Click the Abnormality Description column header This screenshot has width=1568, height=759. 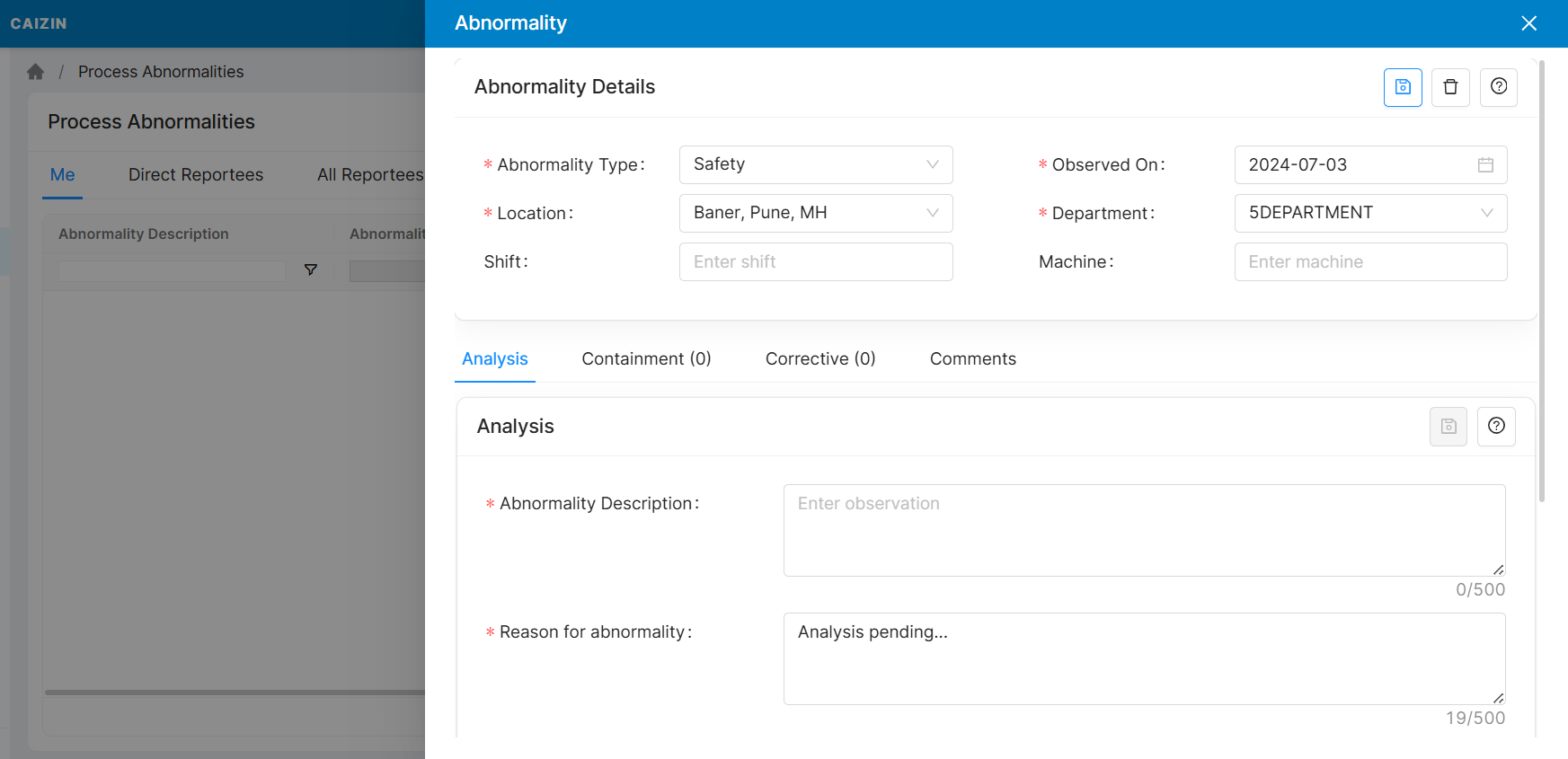[x=144, y=234]
